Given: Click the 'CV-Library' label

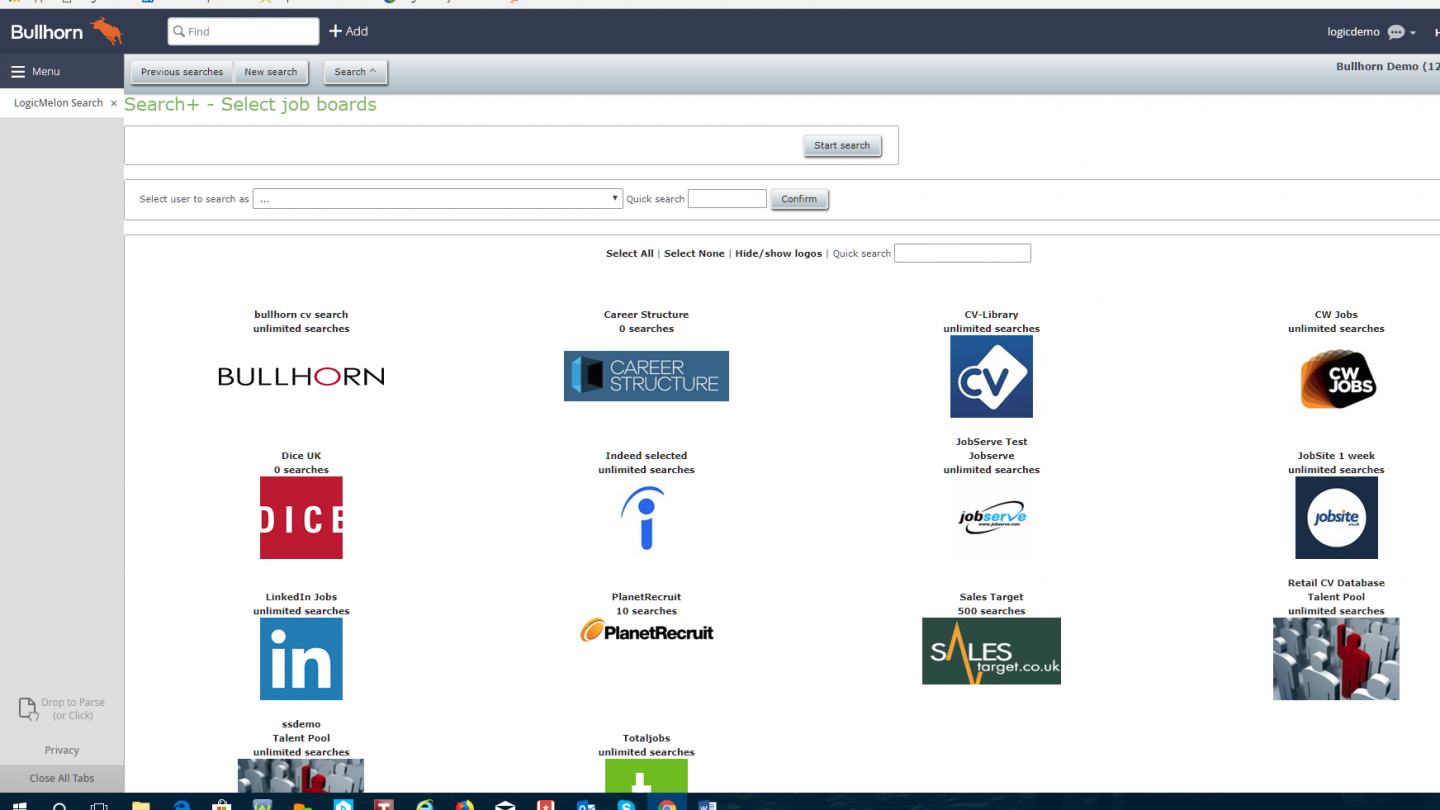Looking at the screenshot, I should point(991,315).
